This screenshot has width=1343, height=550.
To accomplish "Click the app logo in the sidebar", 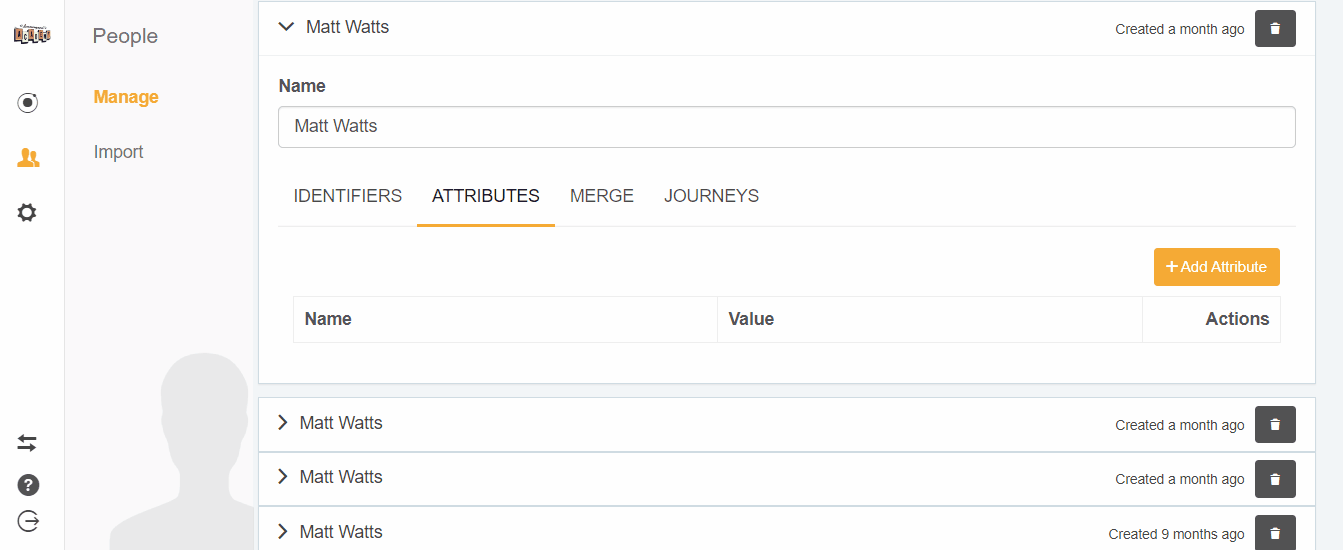I will click(31, 35).
